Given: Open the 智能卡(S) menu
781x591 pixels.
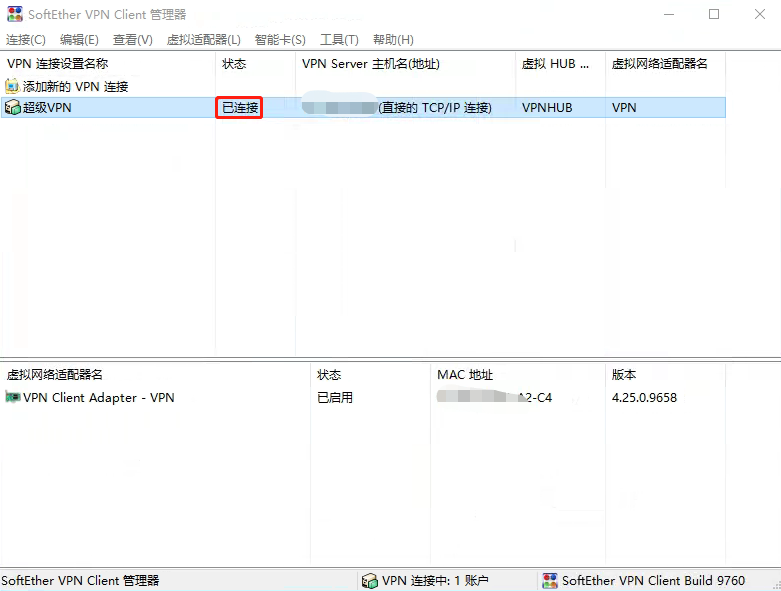Looking at the screenshot, I should pyautogui.click(x=280, y=40).
